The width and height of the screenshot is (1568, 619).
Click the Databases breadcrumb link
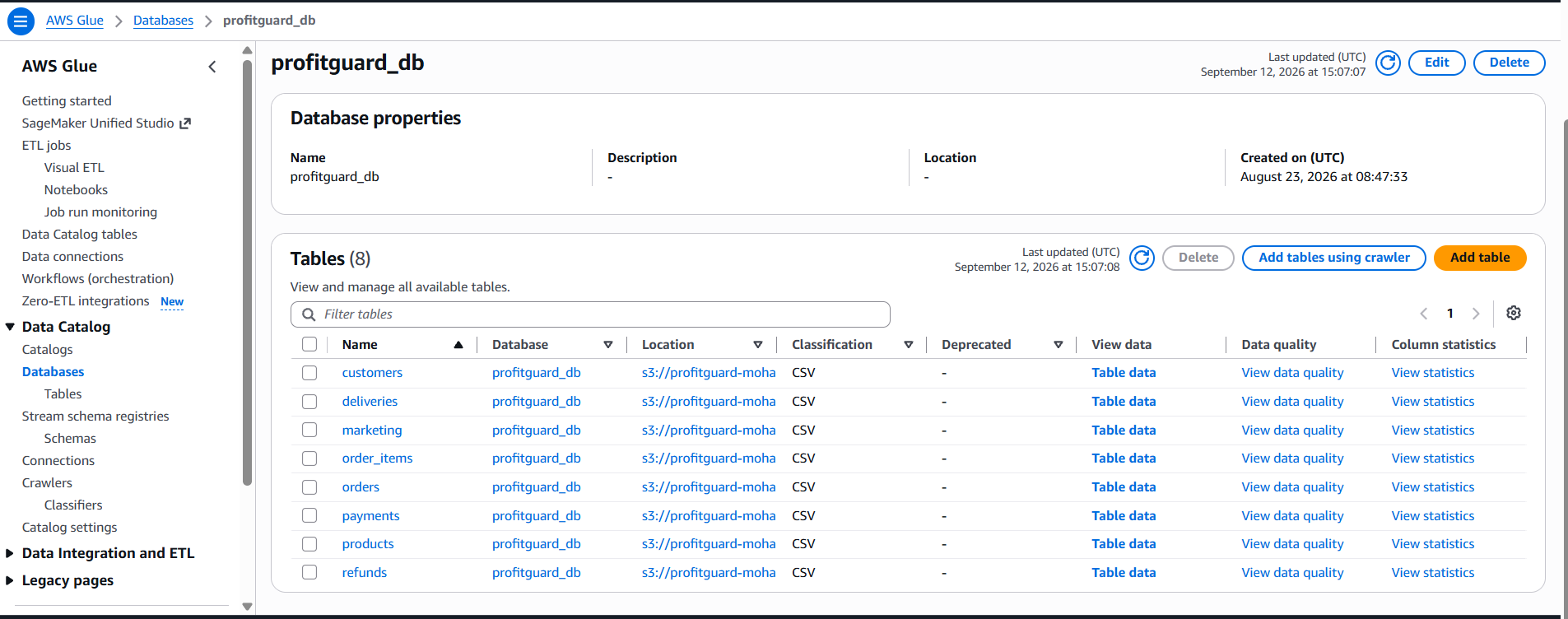(163, 21)
